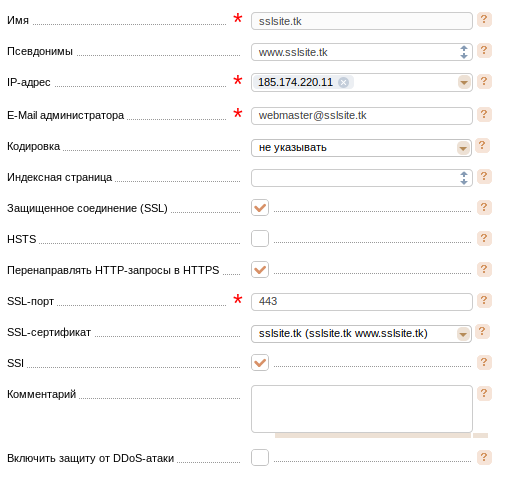Image resolution: width=519 pixels, height=489 pixels.
Task: Show help for IP-адрес field
Action: (x=484, y=81)
